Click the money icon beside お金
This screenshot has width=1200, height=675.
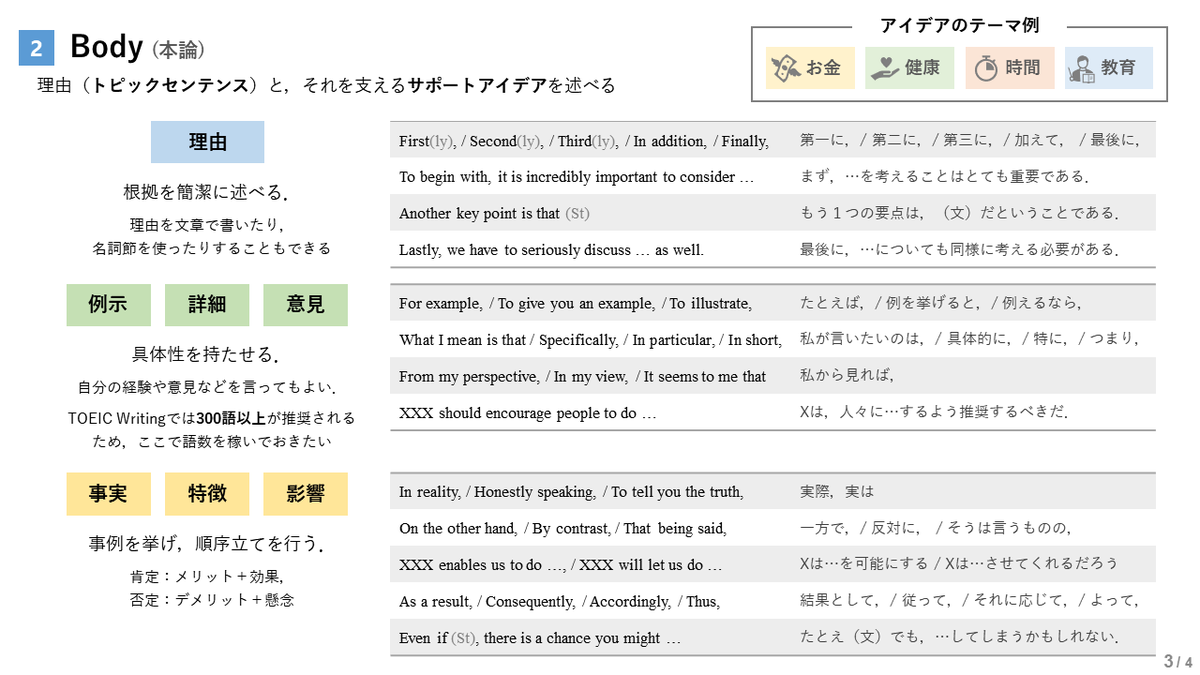point(788,68)
